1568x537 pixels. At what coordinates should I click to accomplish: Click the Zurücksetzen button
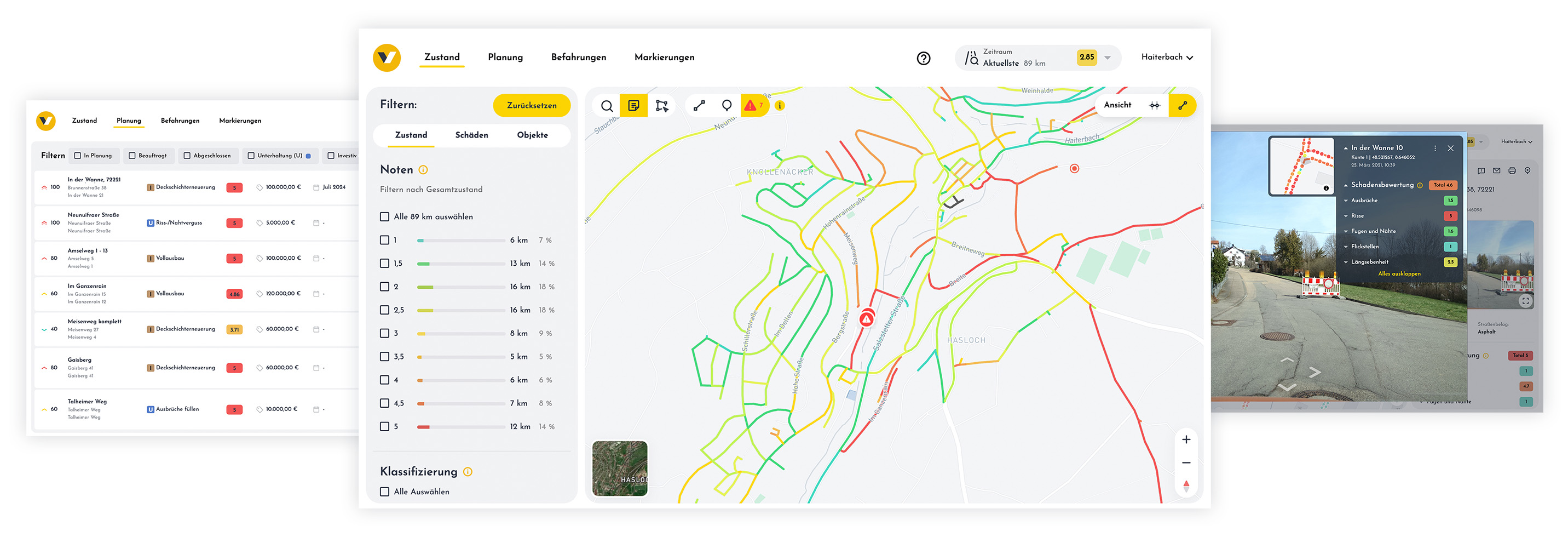pyautogui.click(x=532, y=105)
